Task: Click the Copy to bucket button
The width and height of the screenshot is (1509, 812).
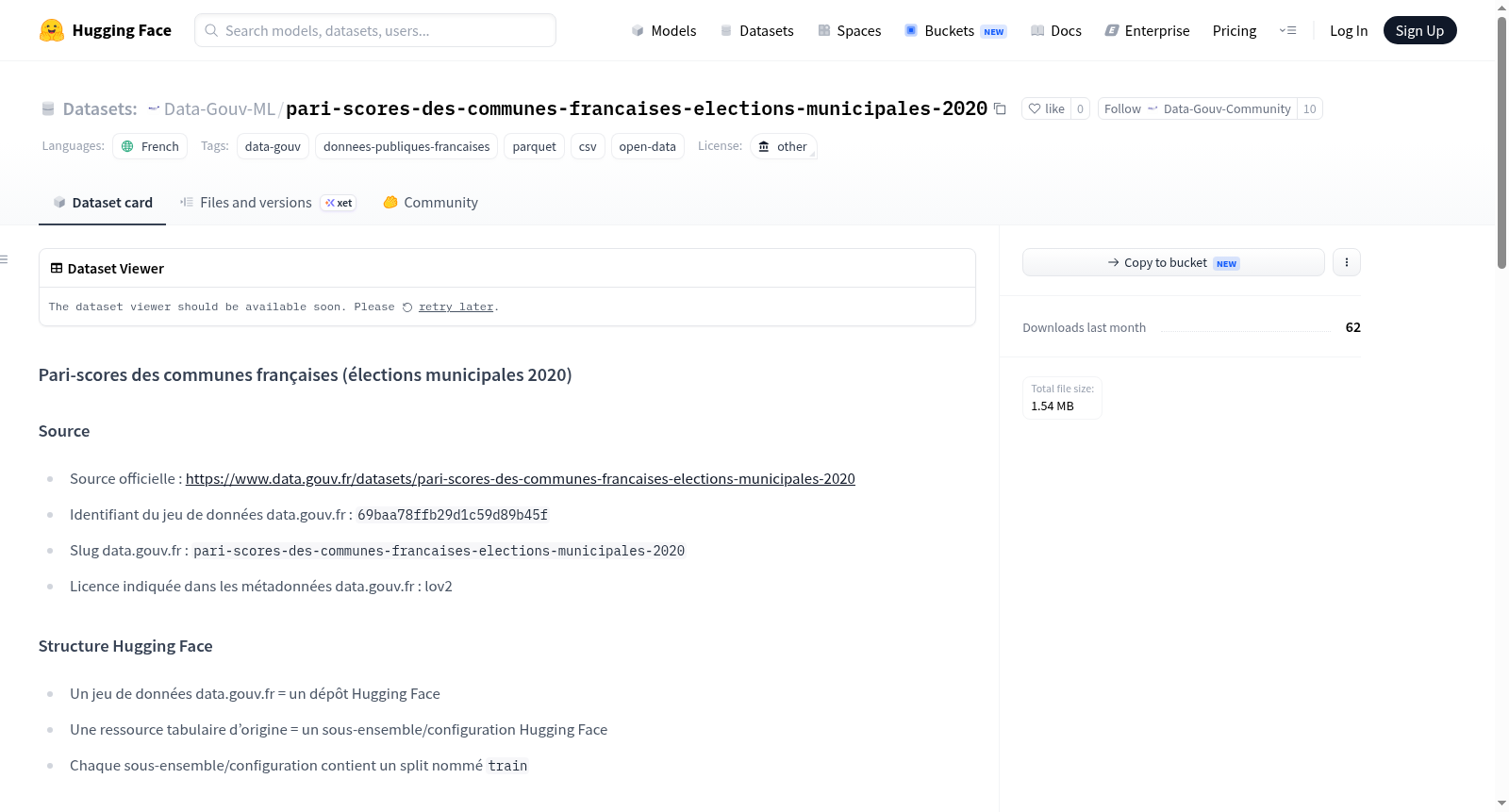Action: point(1173,262)
